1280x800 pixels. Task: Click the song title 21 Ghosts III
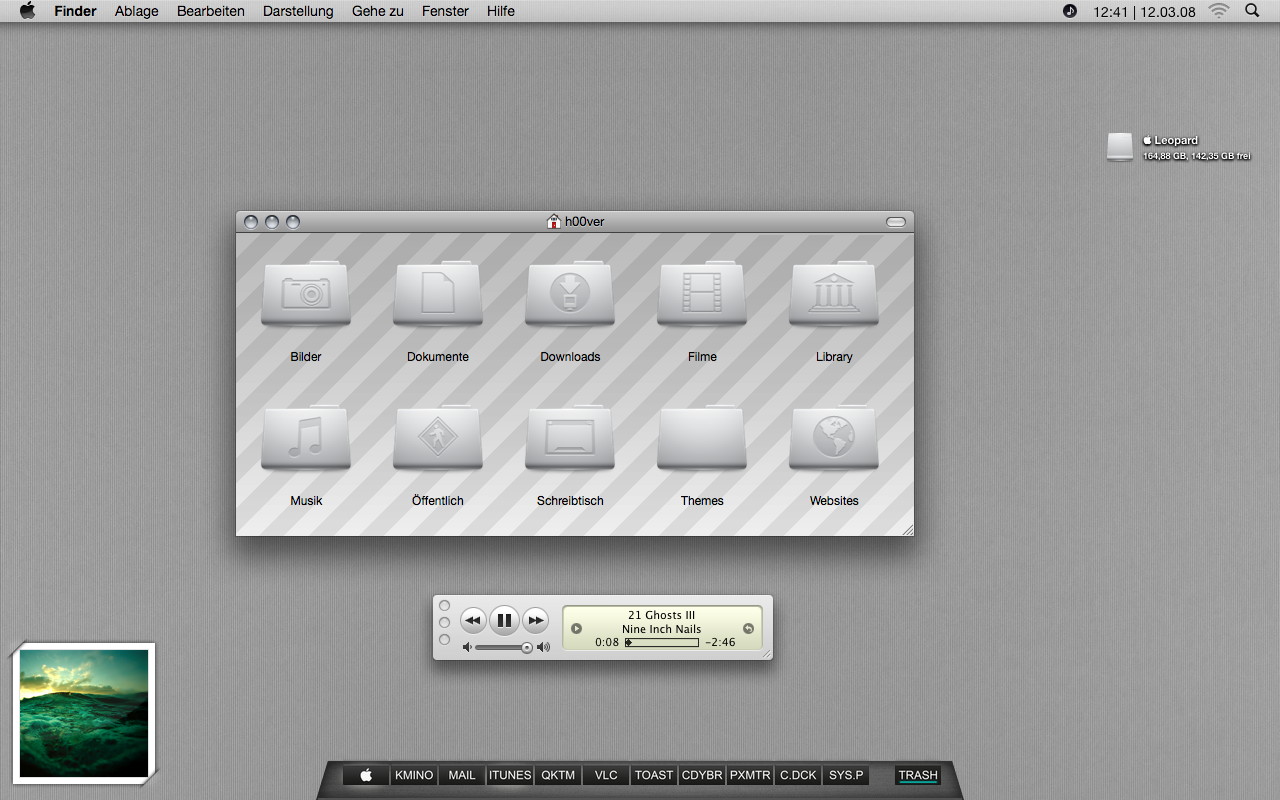(x=662, y=615)
